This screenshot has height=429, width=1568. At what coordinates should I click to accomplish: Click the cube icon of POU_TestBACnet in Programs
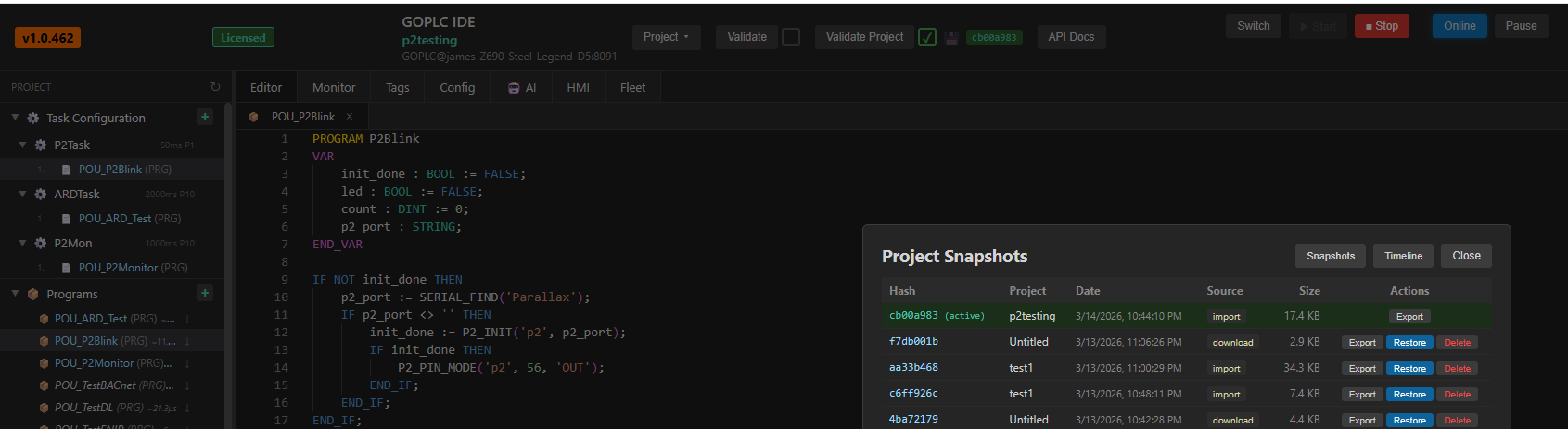coord(44,385)
